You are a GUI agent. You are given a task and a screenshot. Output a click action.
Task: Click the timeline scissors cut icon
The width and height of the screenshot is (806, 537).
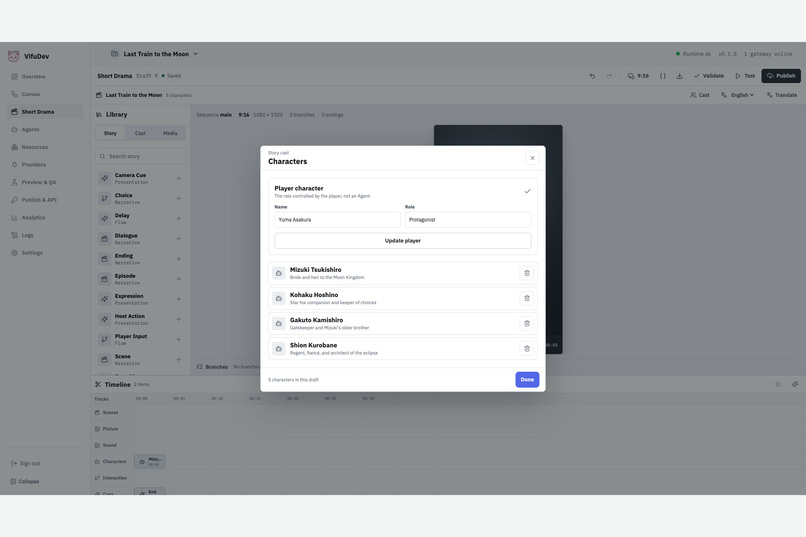(x=778, y=384)
